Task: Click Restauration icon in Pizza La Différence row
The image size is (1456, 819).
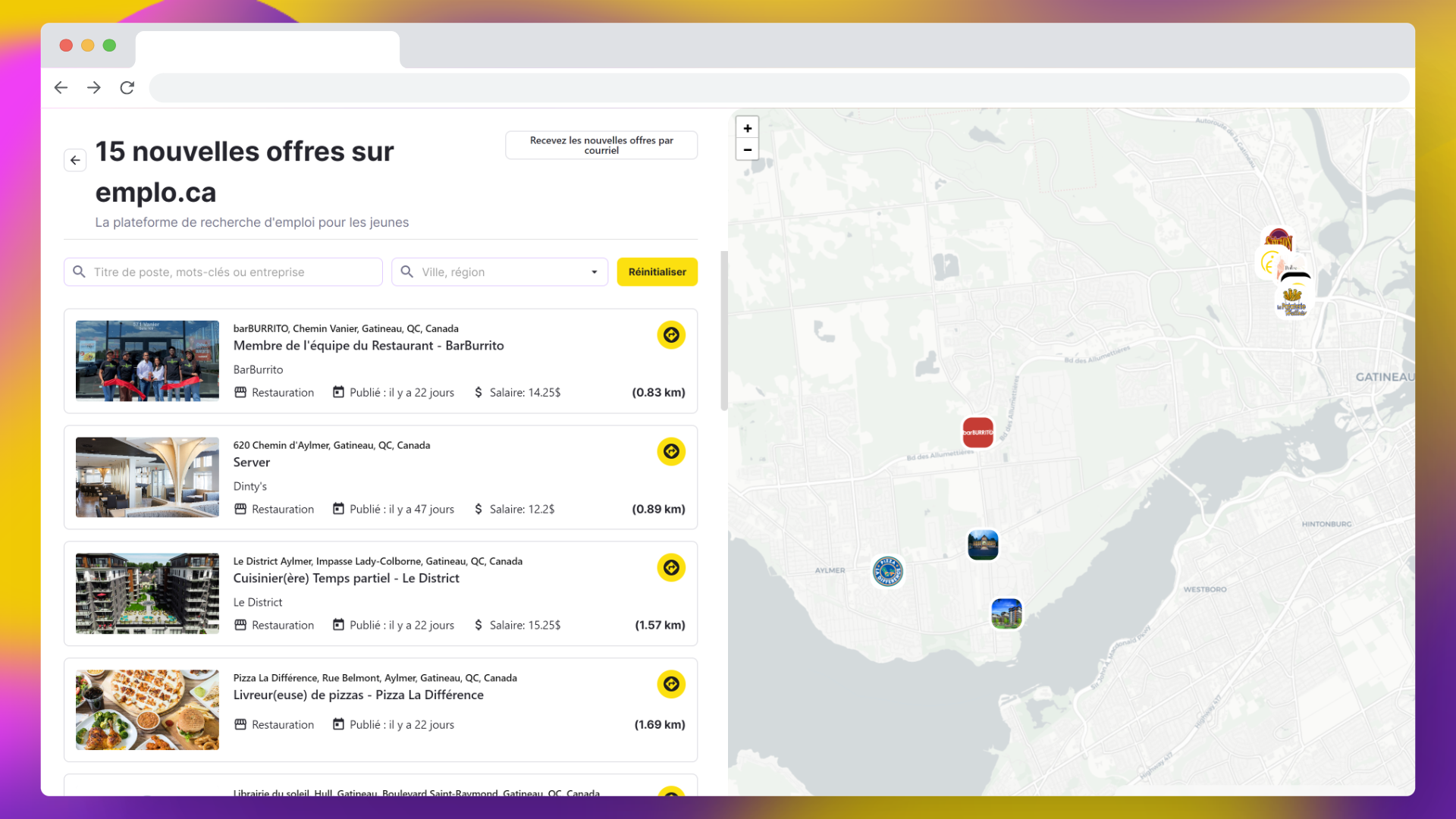Action: 240,724
